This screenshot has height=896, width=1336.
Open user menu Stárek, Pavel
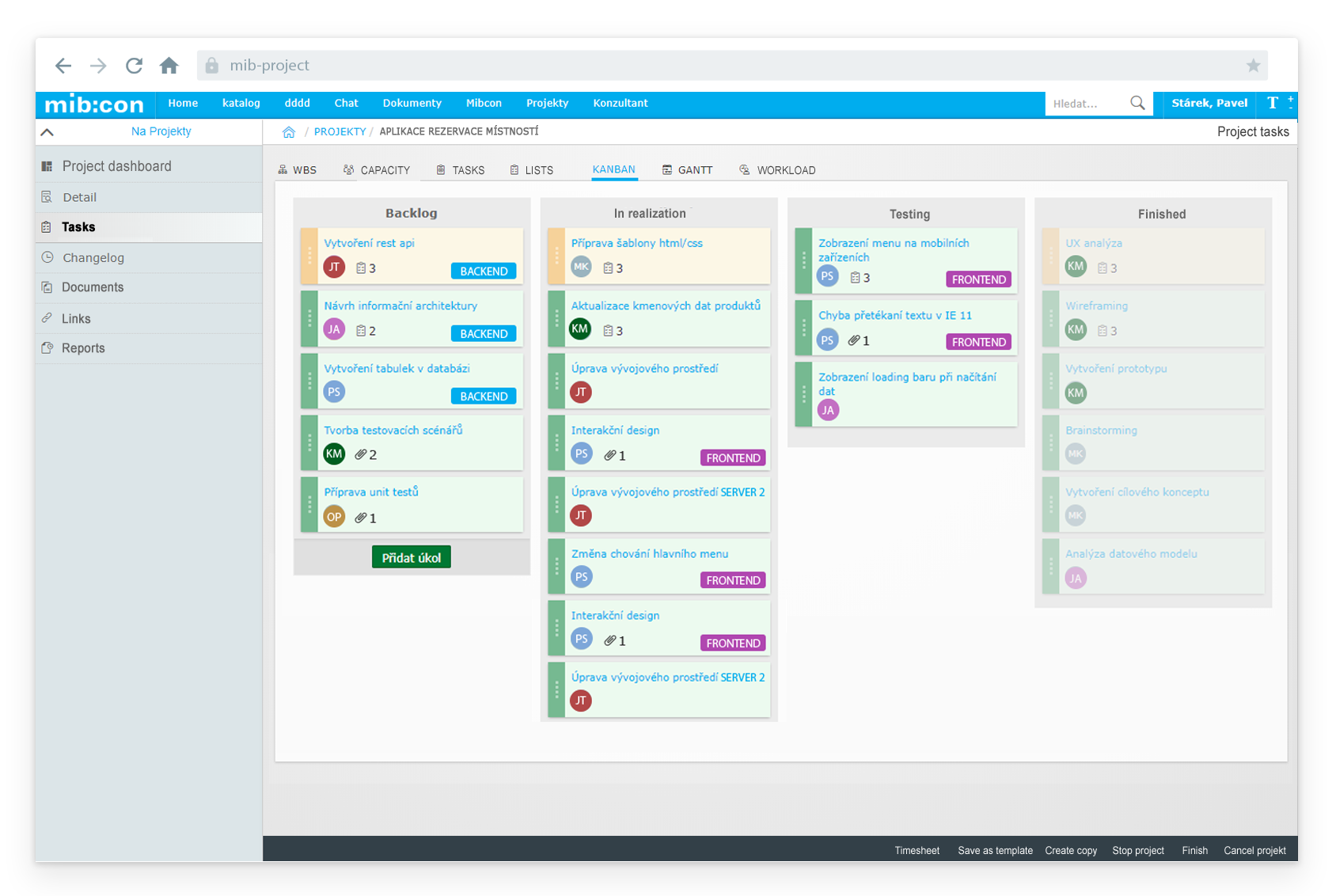click(1209, 104)
